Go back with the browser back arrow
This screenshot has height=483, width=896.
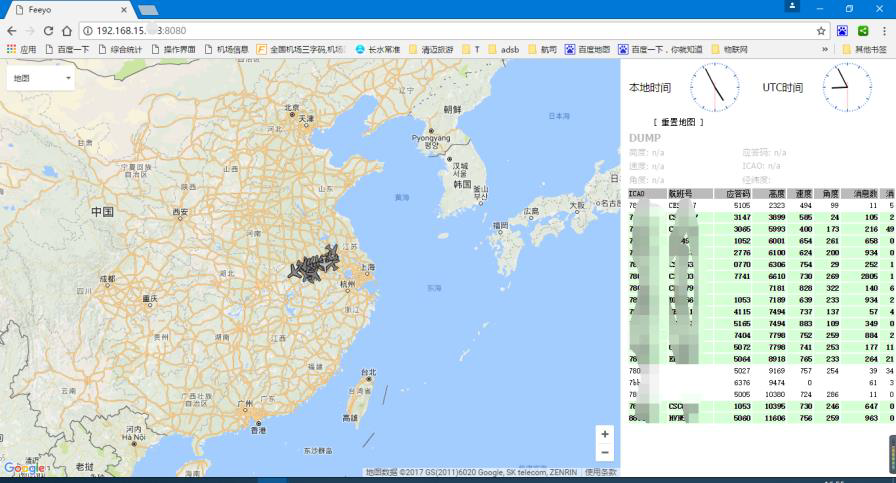pyautogui.click(x=11, y=31)
